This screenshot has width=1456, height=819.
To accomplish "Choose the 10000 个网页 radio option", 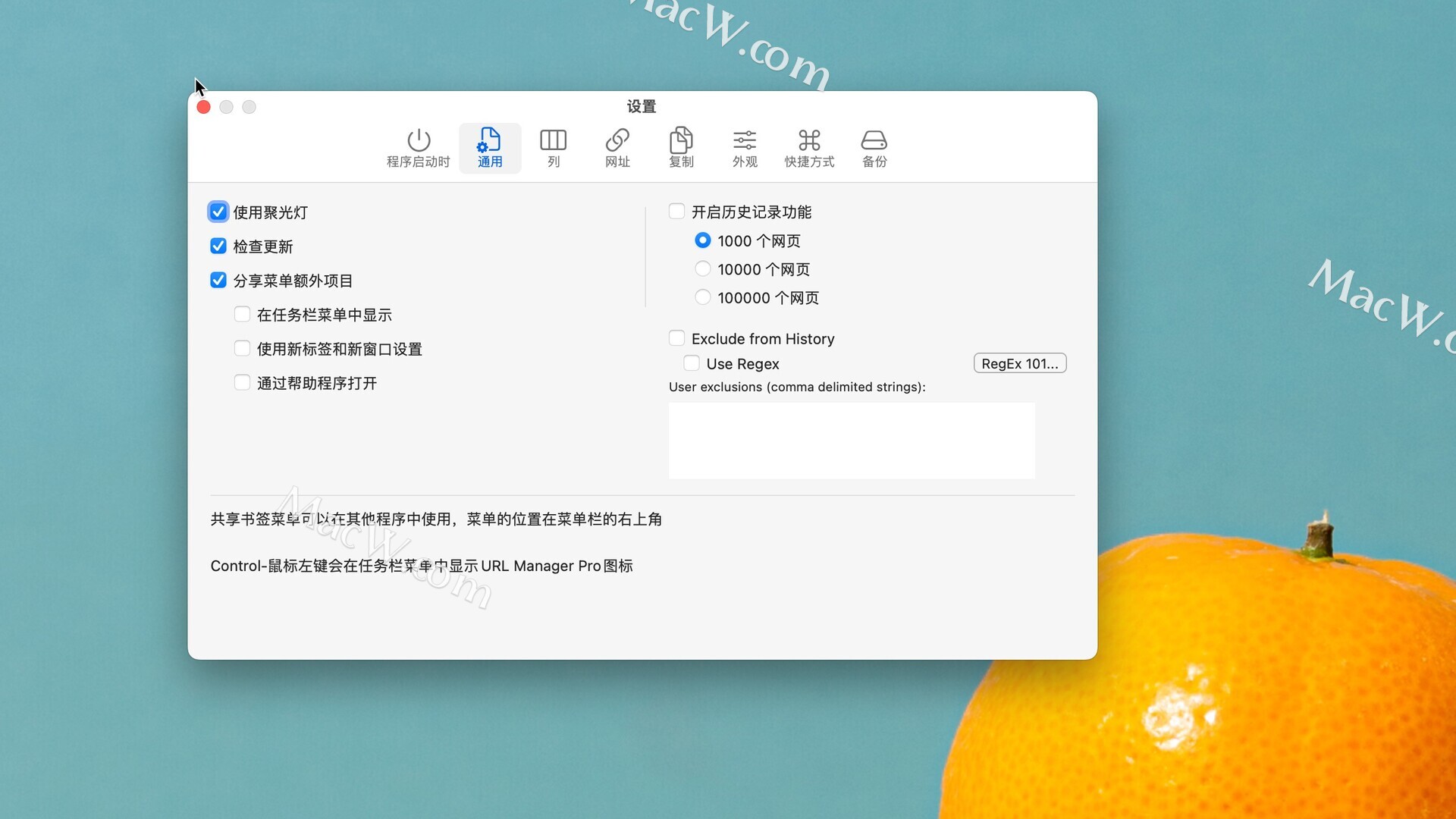I will [x=703, y=268].
